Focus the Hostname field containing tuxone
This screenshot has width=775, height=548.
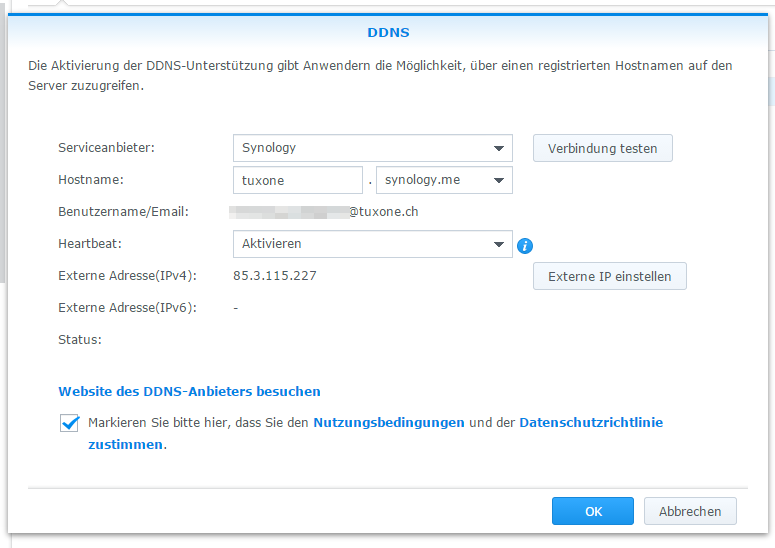pyautogui.click(x=297, y=180)
